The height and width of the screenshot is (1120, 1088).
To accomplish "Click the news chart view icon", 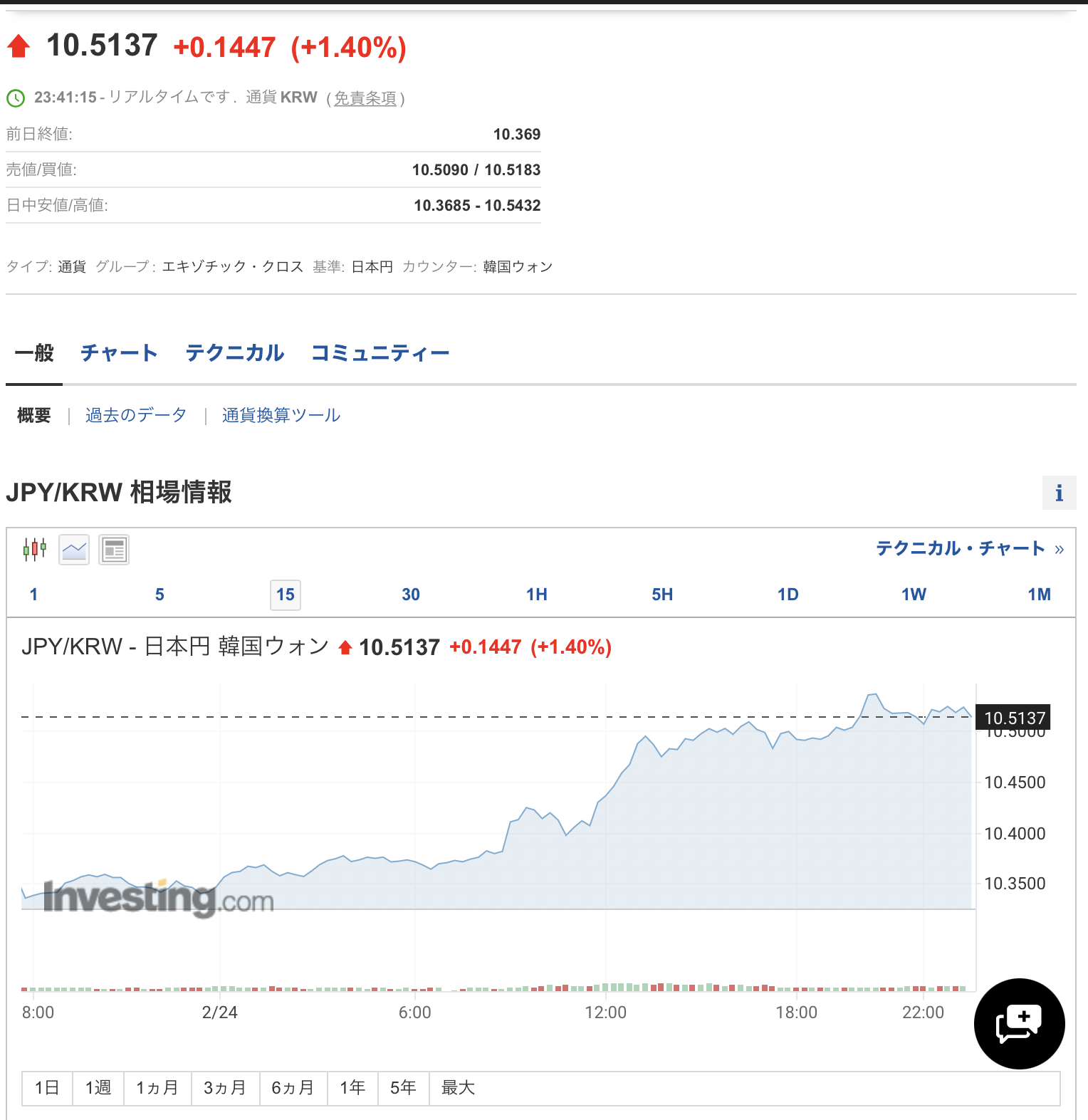I will pyautogui.click(x=114, y=549).
